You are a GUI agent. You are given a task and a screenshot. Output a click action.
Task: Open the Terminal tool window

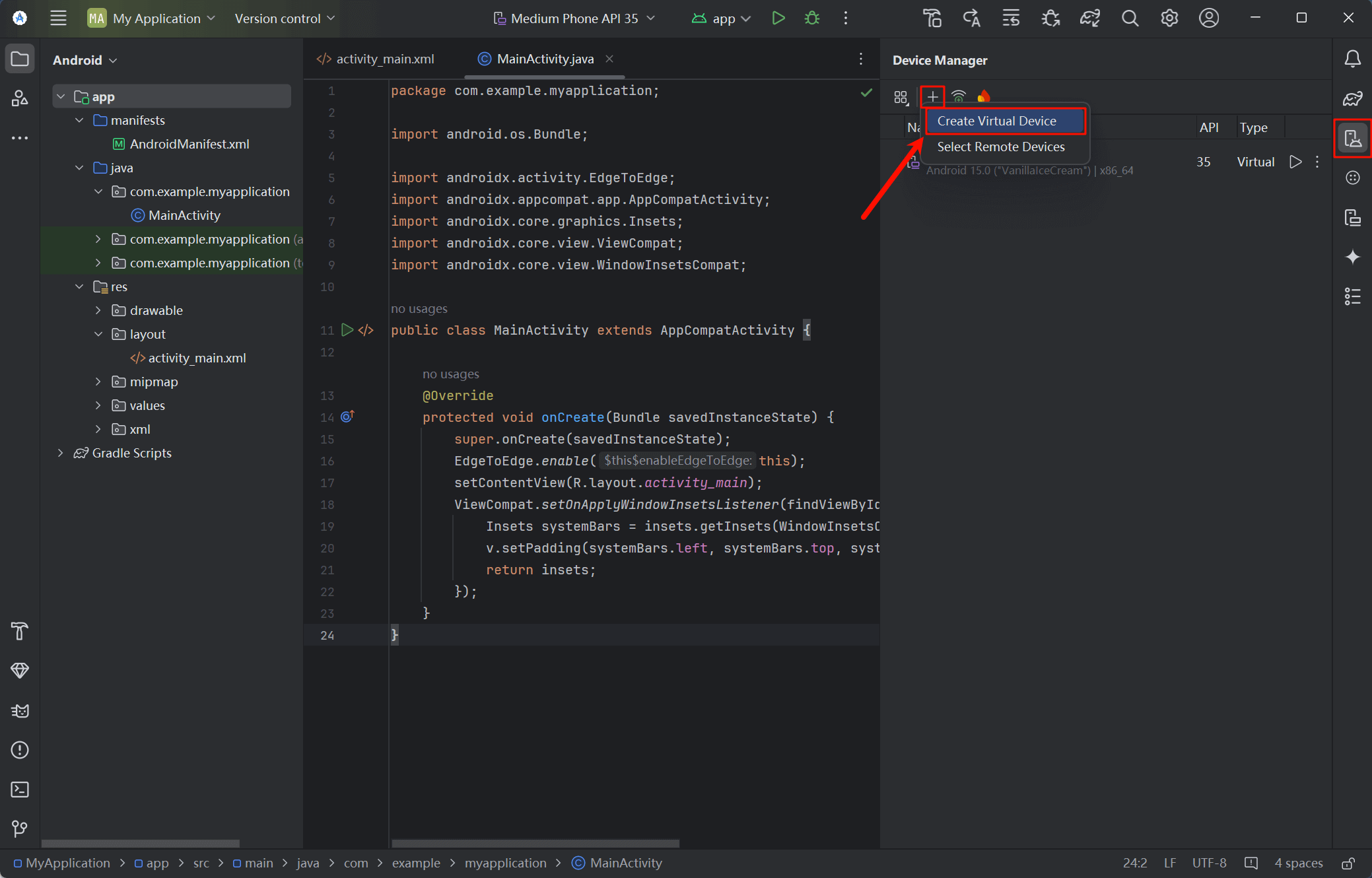[x=20, y=790]
